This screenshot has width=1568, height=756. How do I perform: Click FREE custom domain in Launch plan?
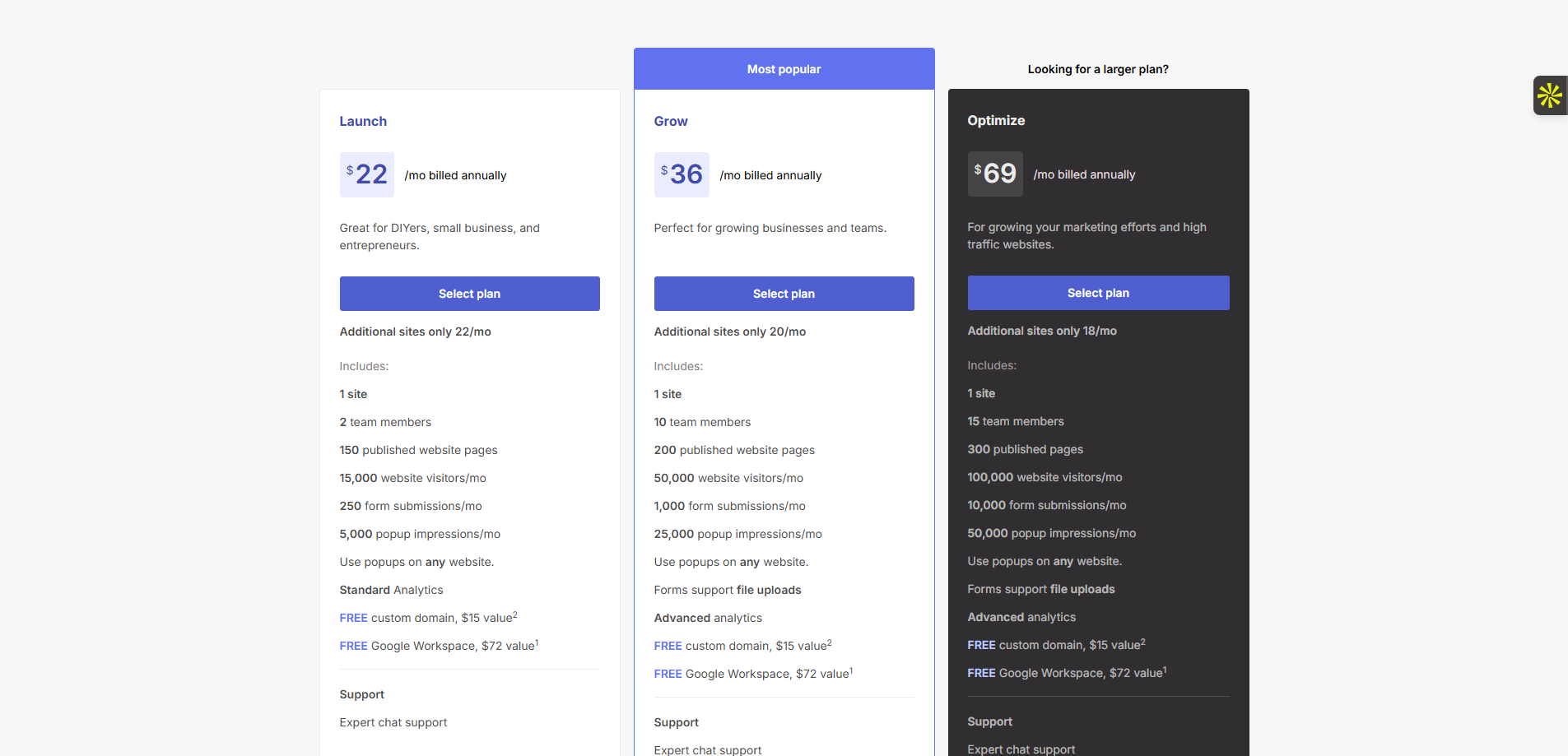pos(428,618)
